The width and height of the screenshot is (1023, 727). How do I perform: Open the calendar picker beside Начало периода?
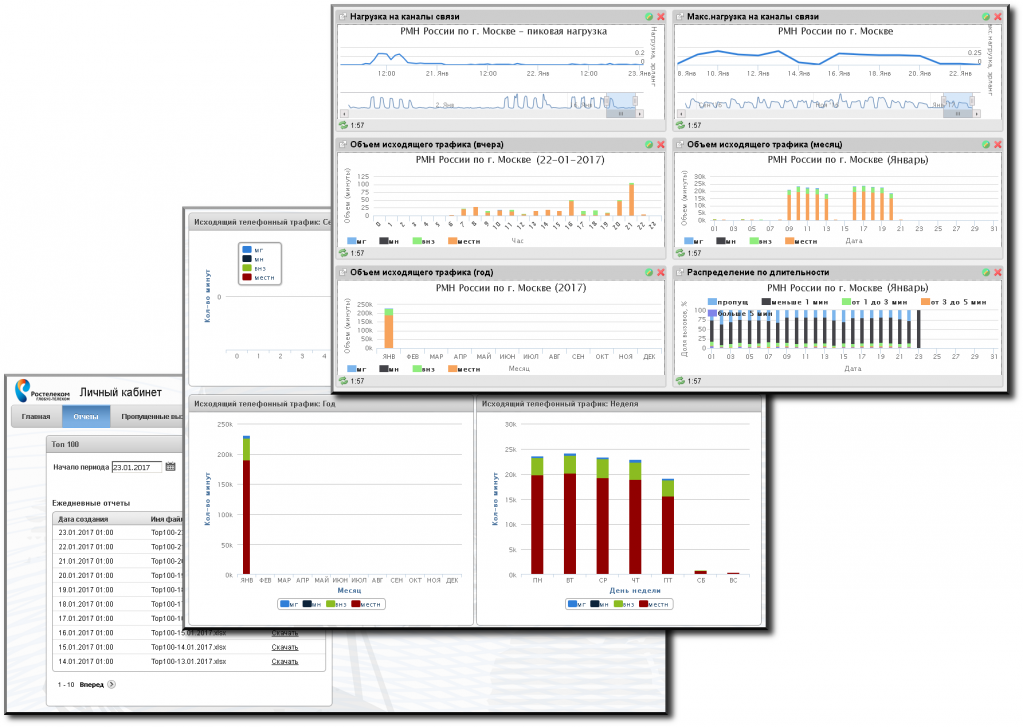click(x=170, y=467)
